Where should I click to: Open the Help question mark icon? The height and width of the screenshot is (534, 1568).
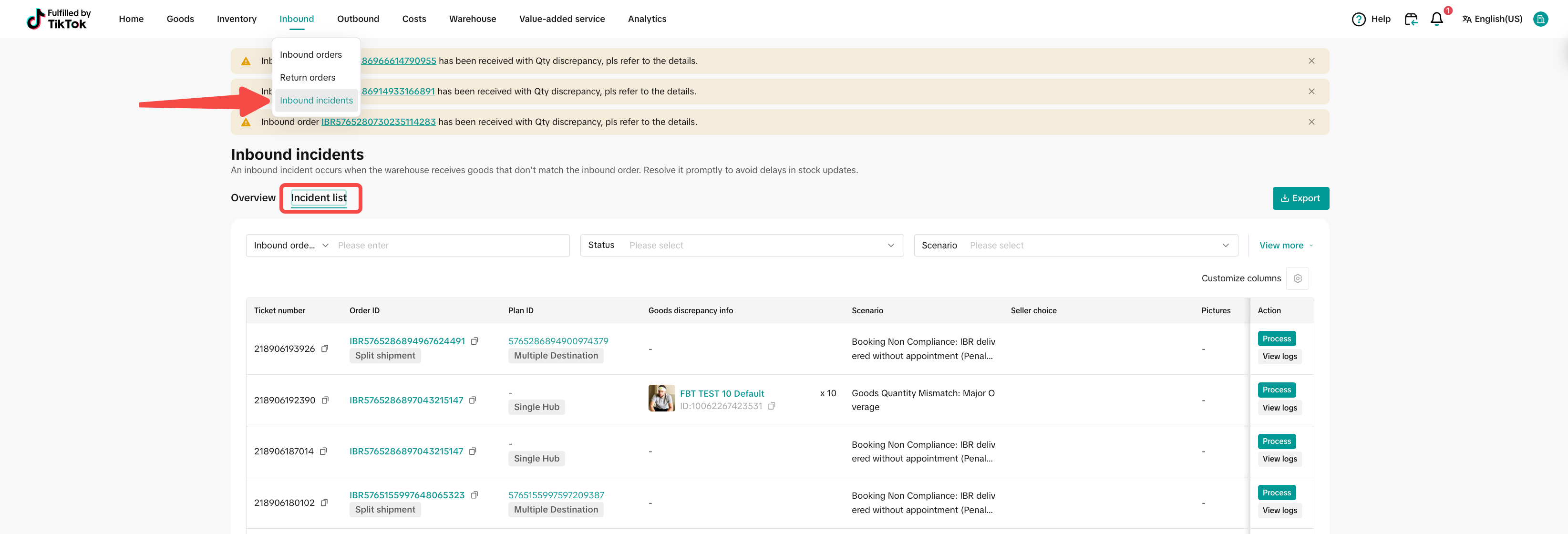tap(1358, 20)
